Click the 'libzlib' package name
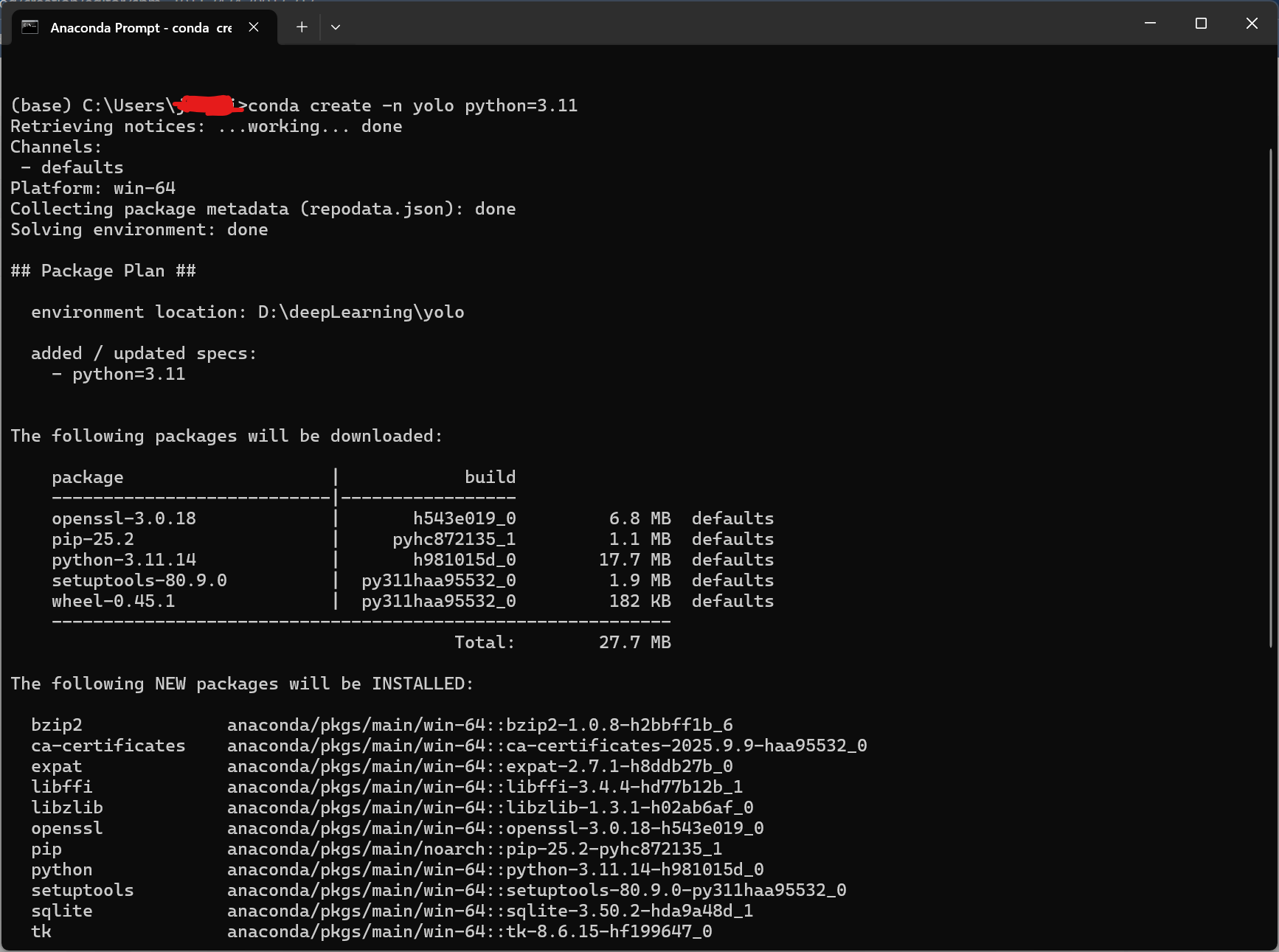Viewport: 1279px width, 952px height. click(x=67, y=807)
